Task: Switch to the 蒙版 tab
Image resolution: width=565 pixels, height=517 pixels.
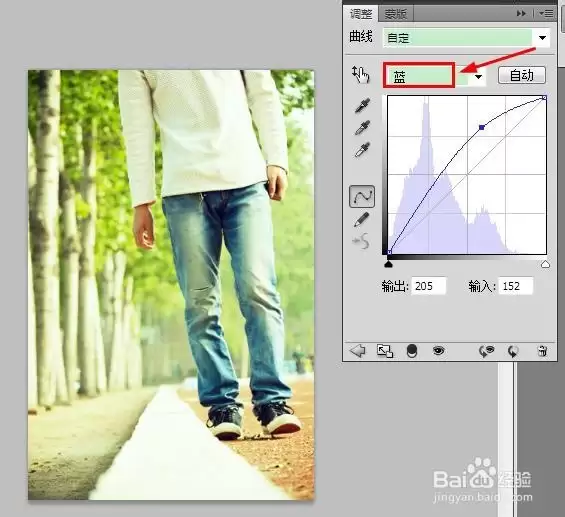Action: (395, 14)
